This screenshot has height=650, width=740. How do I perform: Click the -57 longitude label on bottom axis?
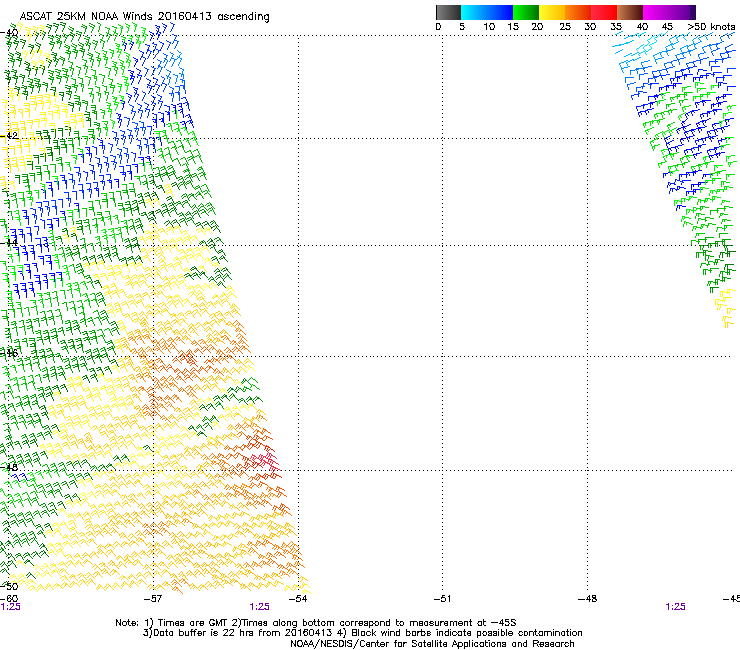[x=153, y=599]
